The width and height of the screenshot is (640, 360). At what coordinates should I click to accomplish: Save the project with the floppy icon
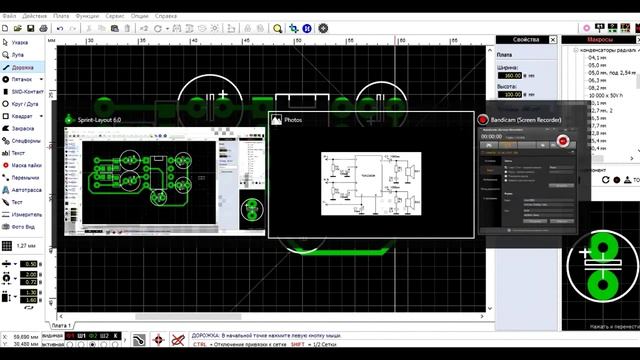(x=31, y=28)
